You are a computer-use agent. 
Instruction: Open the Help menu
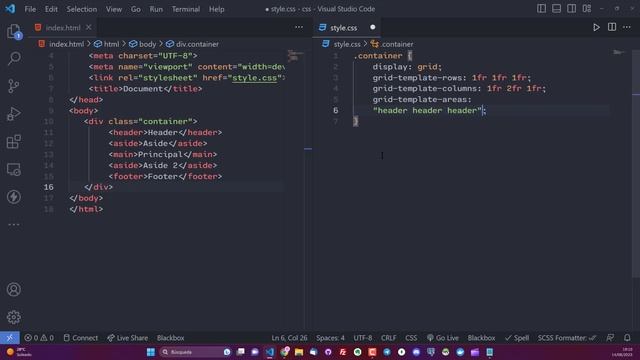[217, 9]
